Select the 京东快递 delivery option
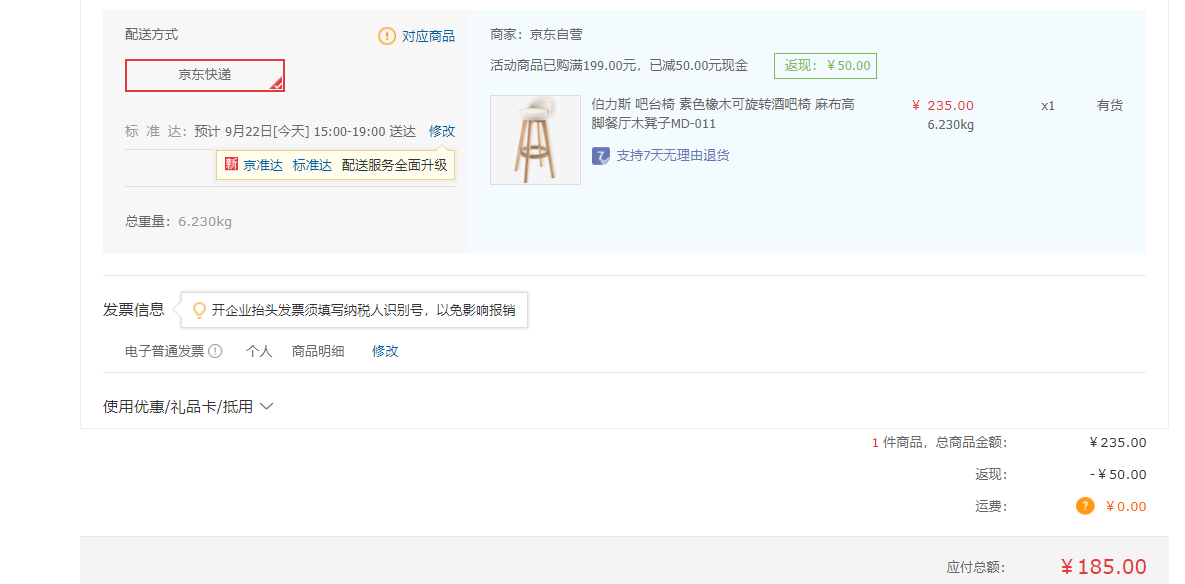This screenshot has height=584, width=1185. (x=205, y=75)
